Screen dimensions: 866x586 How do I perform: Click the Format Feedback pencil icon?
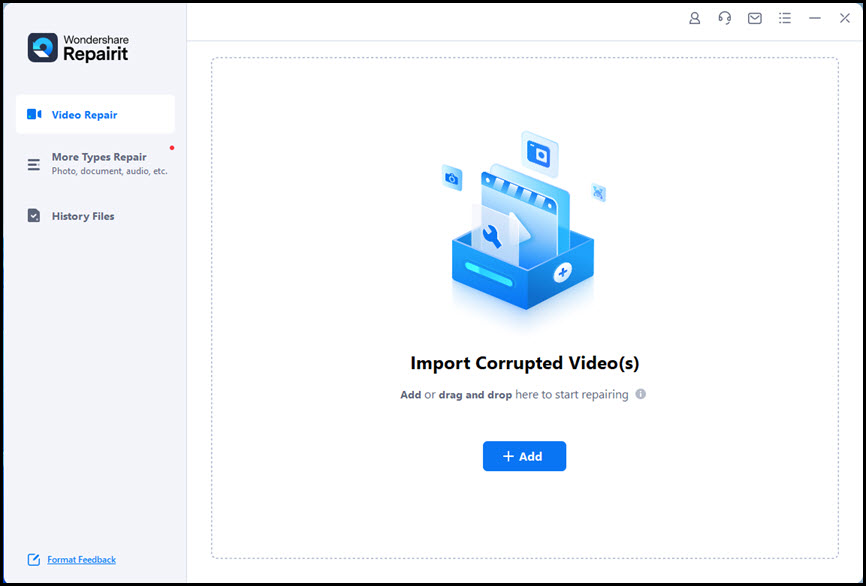point(34,559)
